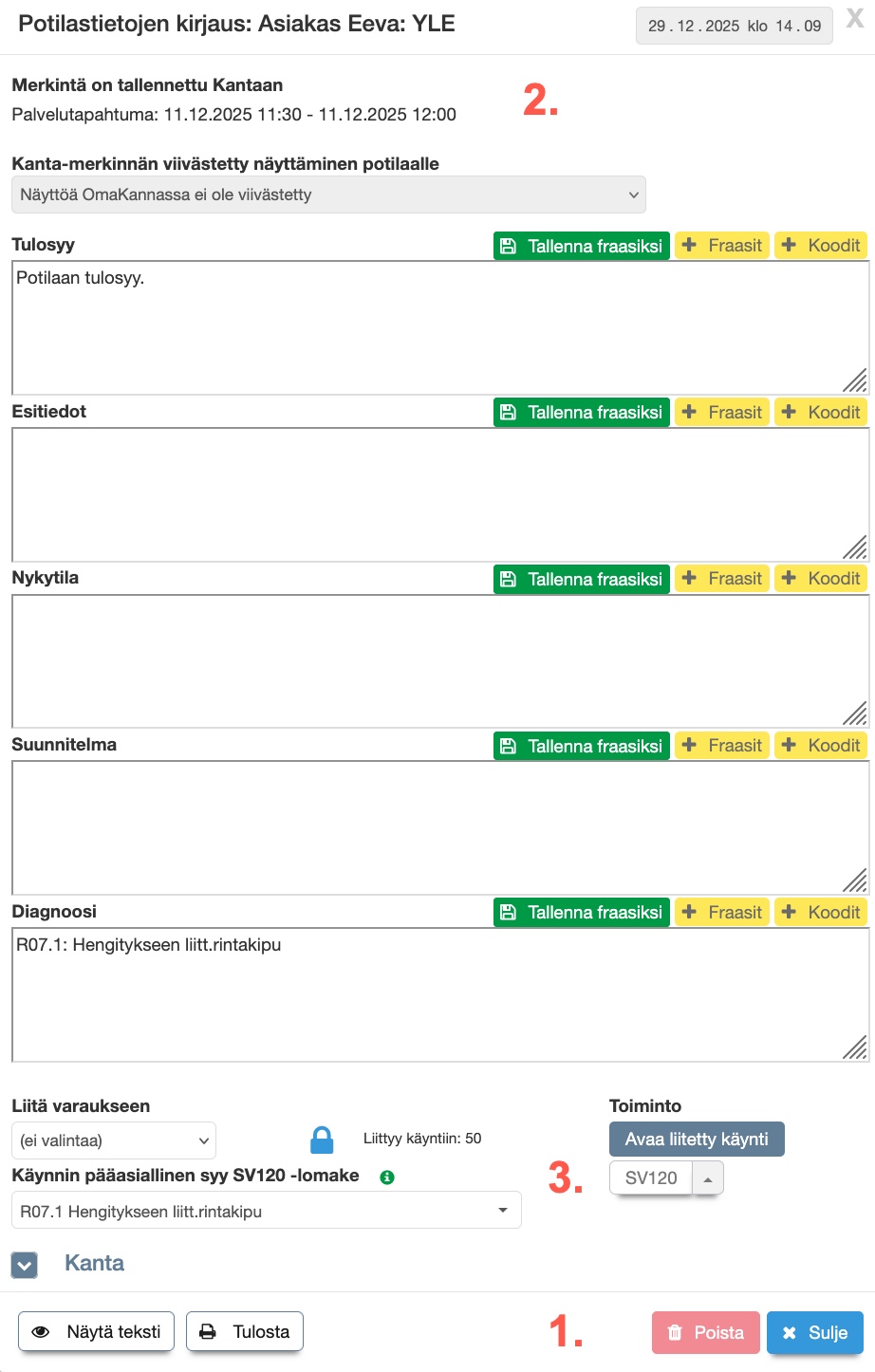
Task: Click the plus icon on Diagnoosi Koodit
Action: (789, 912)
